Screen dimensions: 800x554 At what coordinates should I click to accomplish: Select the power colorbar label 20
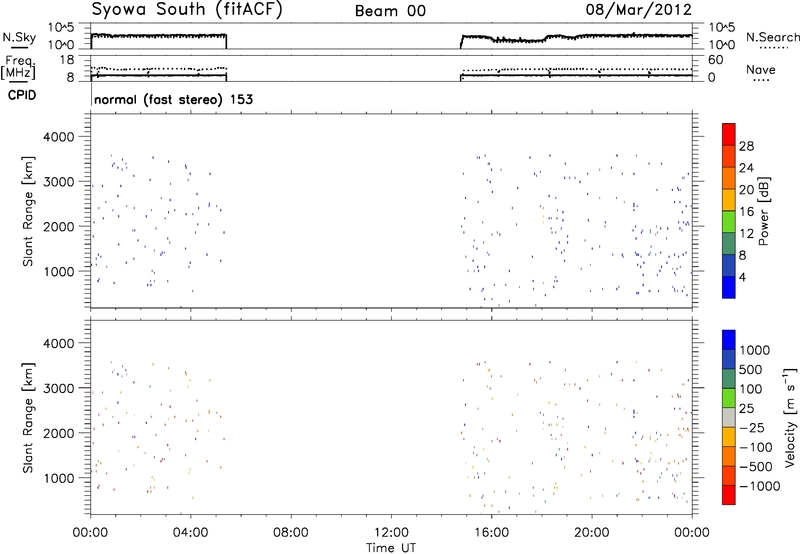(x=746, y=190)
